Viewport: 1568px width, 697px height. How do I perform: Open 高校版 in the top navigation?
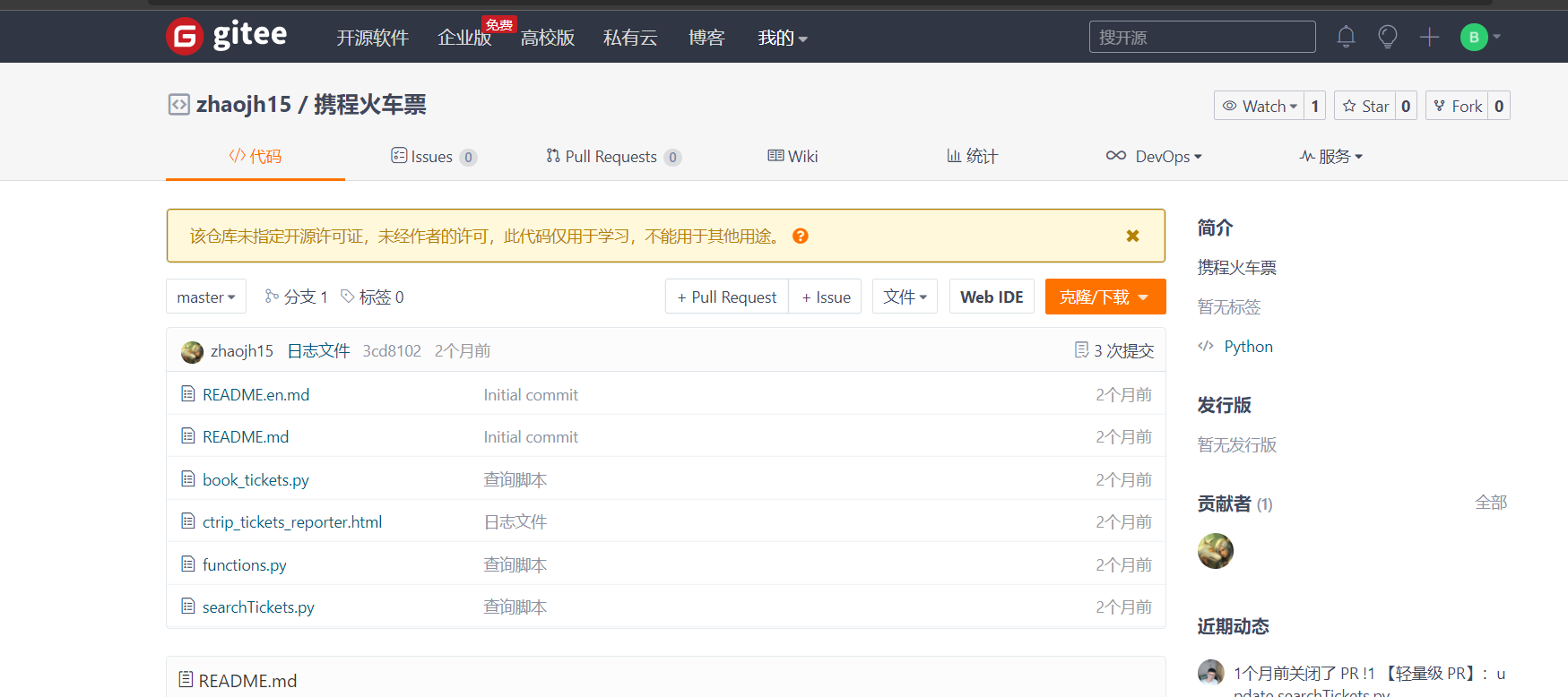pyautogui.click(x=547, y=38)
